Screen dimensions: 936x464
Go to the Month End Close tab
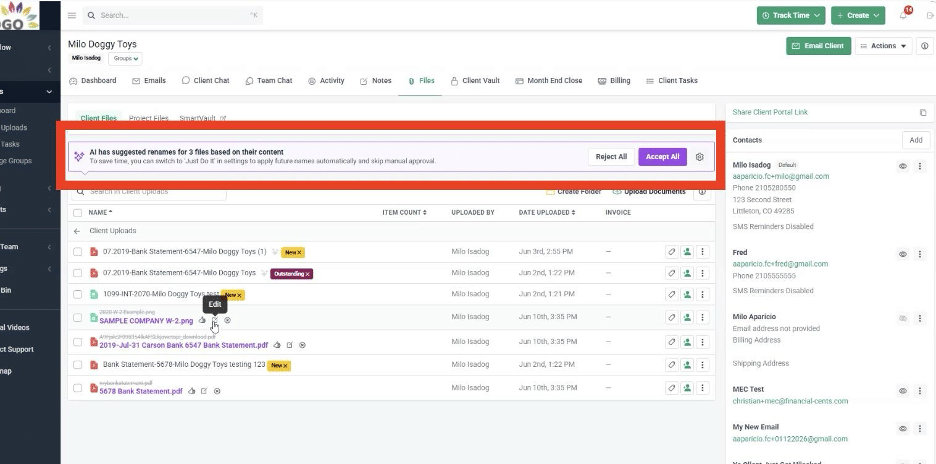(x=549, y=81)
